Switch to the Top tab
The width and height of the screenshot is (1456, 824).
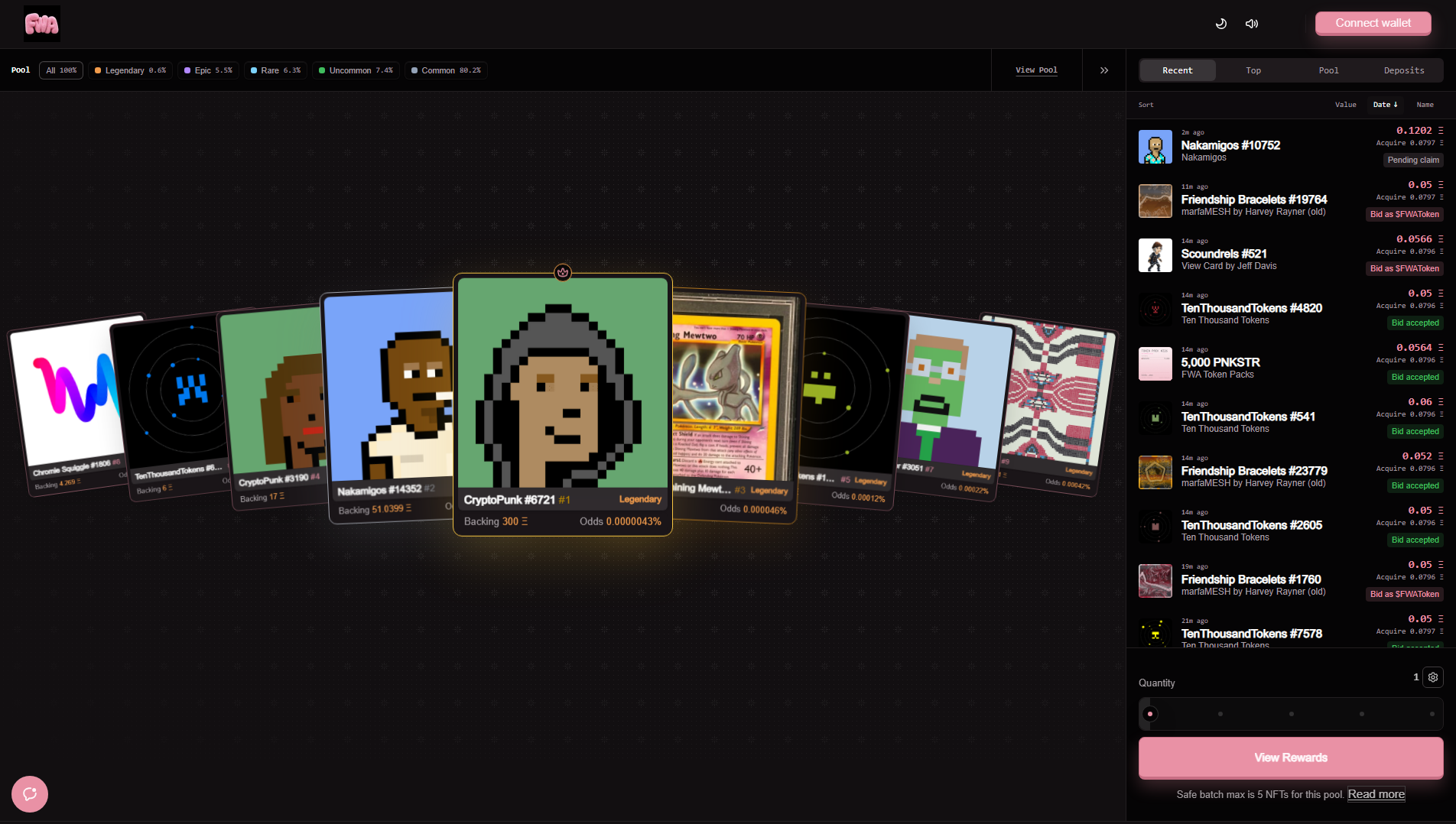(x=1253, y=70)
